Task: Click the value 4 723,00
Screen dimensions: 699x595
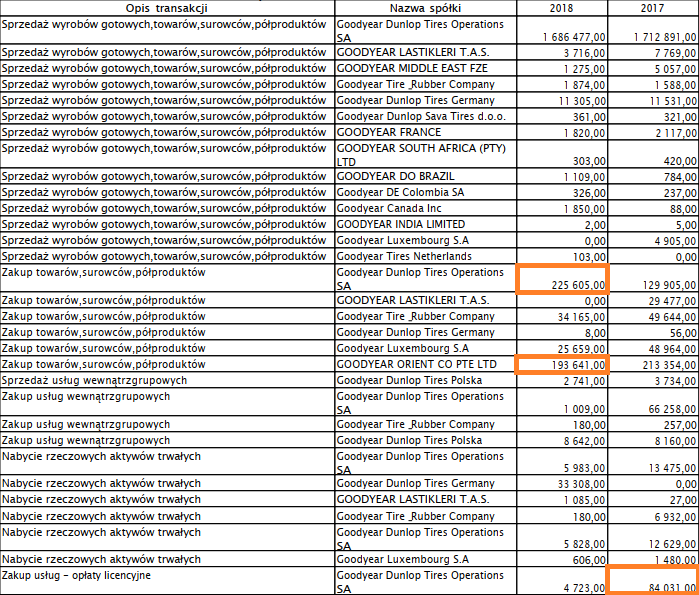Action: point(584,588)
